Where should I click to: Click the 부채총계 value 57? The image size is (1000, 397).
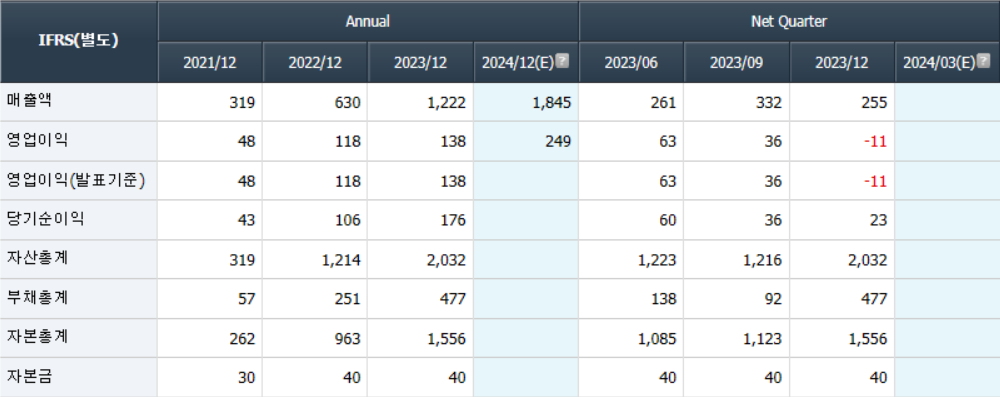coord(247,299)
